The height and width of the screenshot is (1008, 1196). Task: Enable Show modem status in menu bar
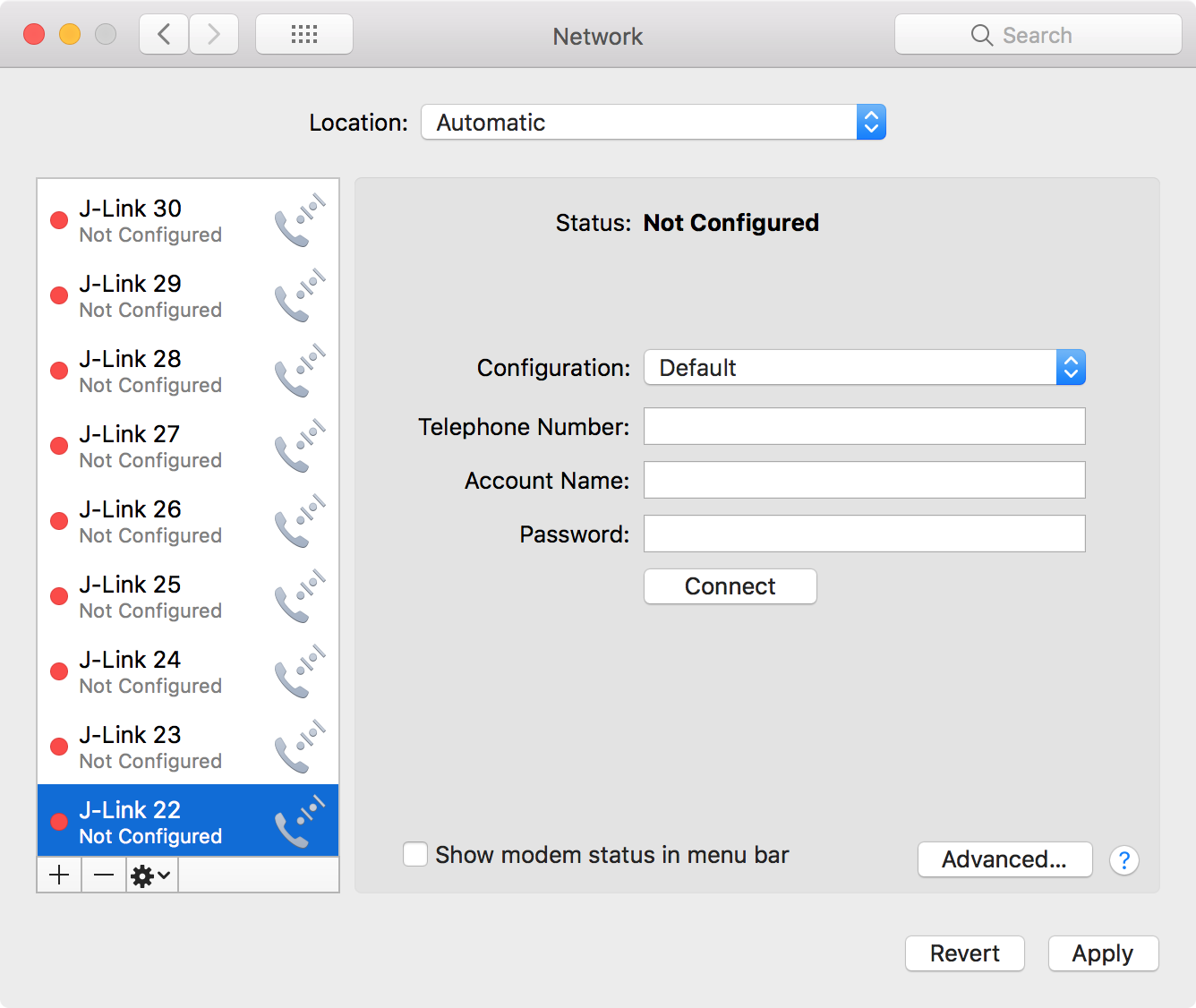coord(415,854)
